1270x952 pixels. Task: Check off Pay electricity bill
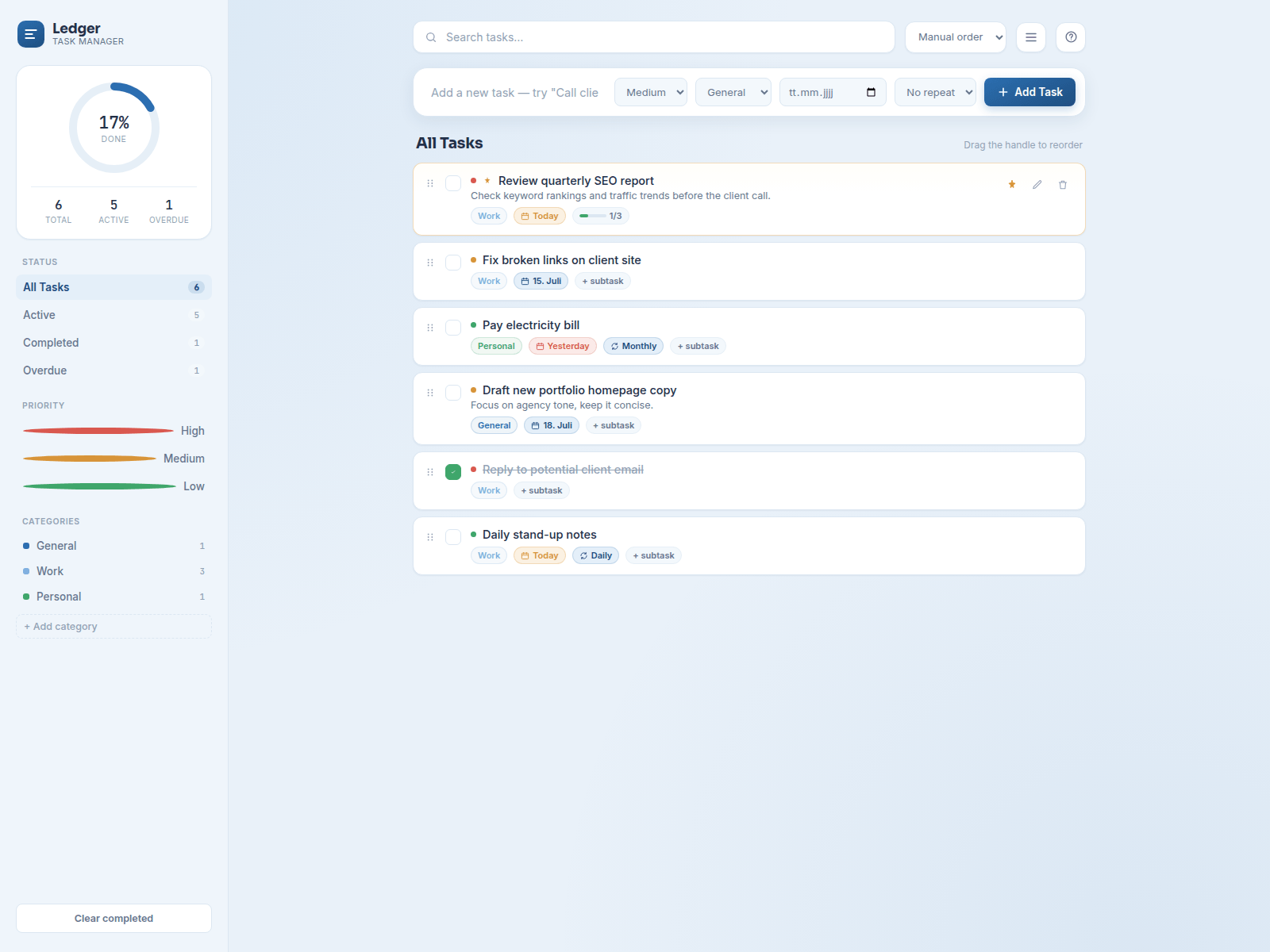tap(453, 328)
